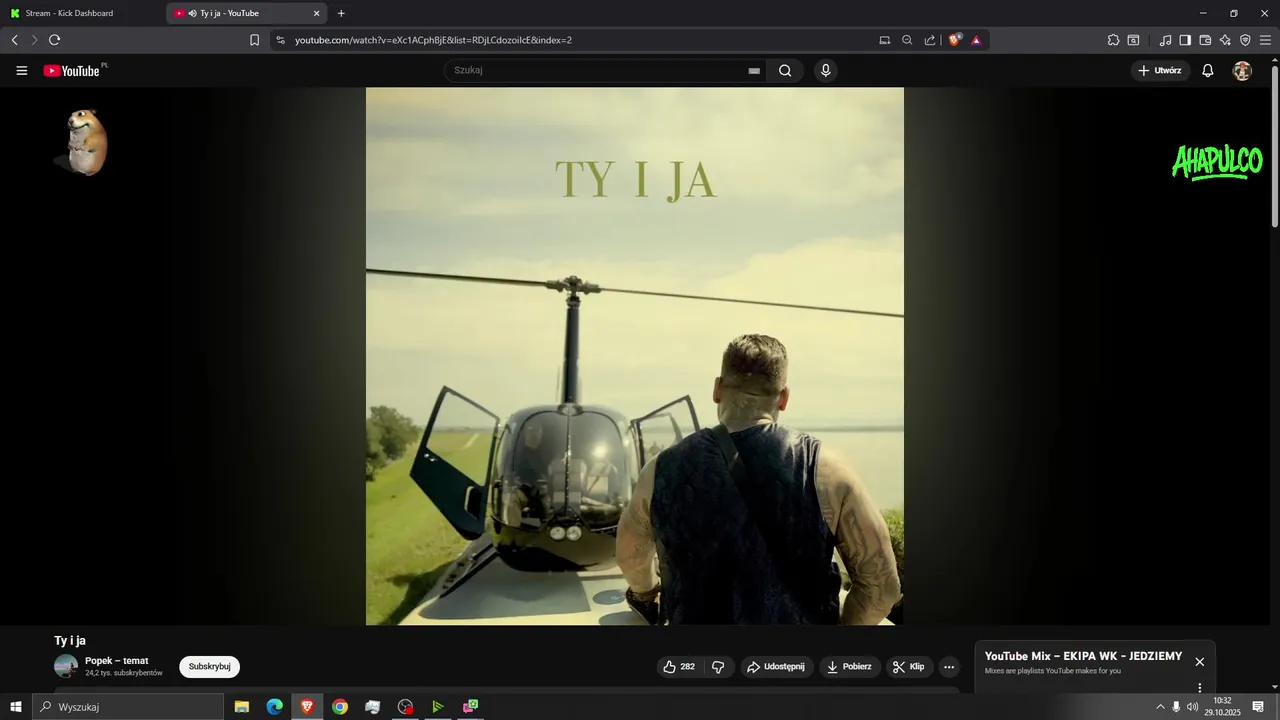Toggle the browser sidebar panel
Screen dimensions: 1280x720
pos(1185,40)
